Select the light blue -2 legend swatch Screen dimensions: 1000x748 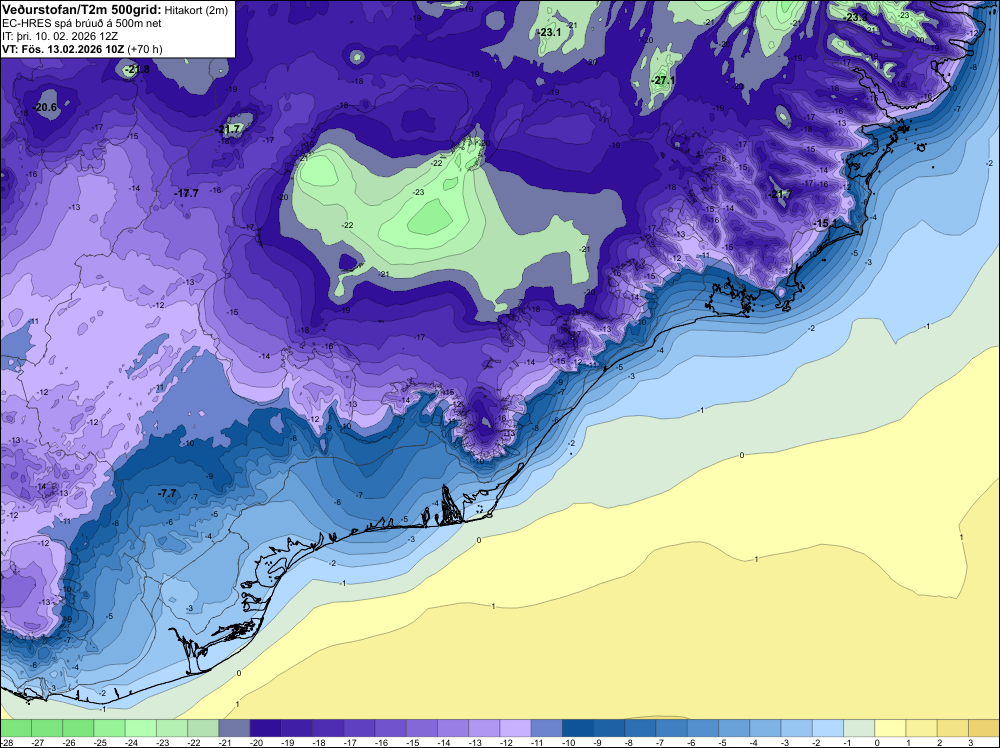pyautogui.click(x=828, y=728)
